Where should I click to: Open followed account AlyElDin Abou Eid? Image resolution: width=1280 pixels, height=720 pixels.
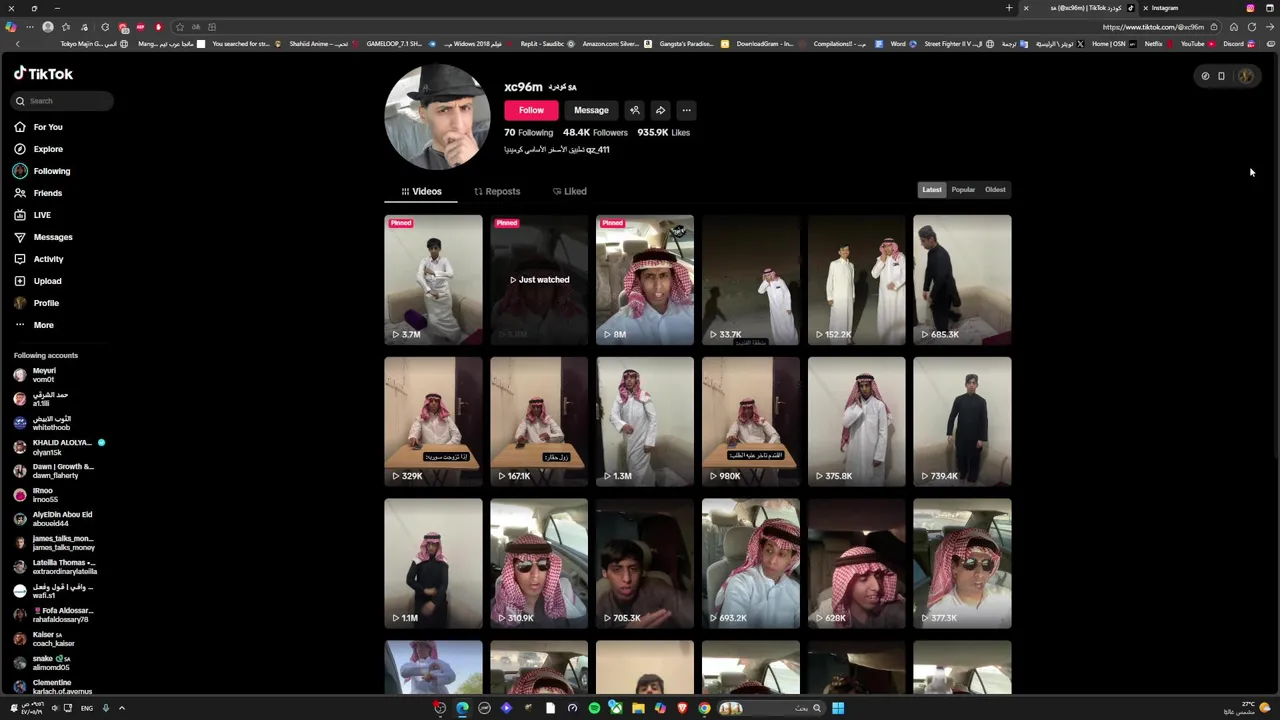[52, 519]
